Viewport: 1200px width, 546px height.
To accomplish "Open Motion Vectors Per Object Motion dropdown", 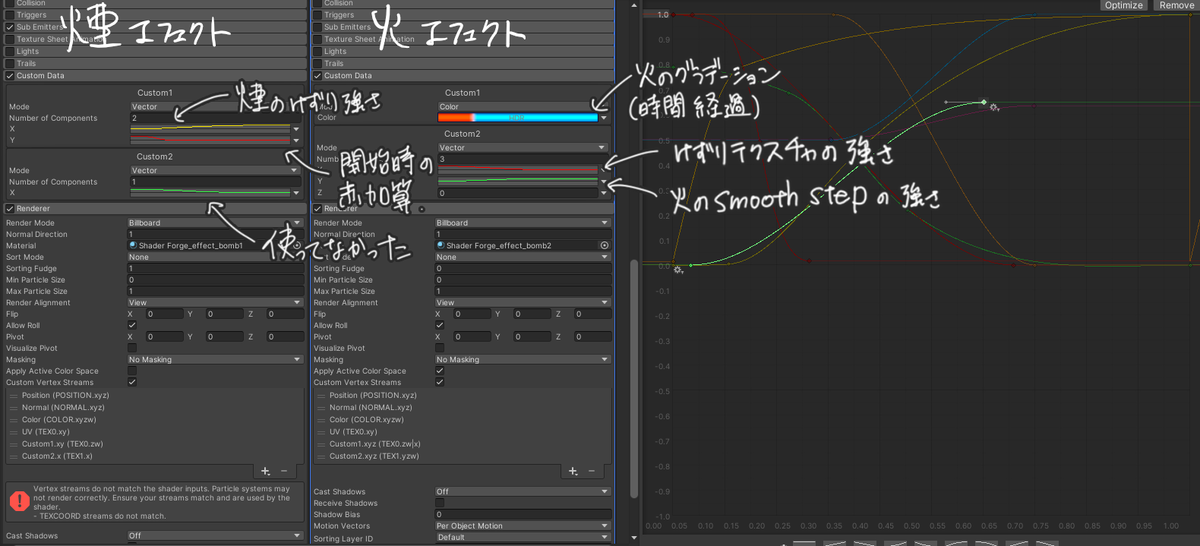I will pyautogui.click(x=523, y=526).
